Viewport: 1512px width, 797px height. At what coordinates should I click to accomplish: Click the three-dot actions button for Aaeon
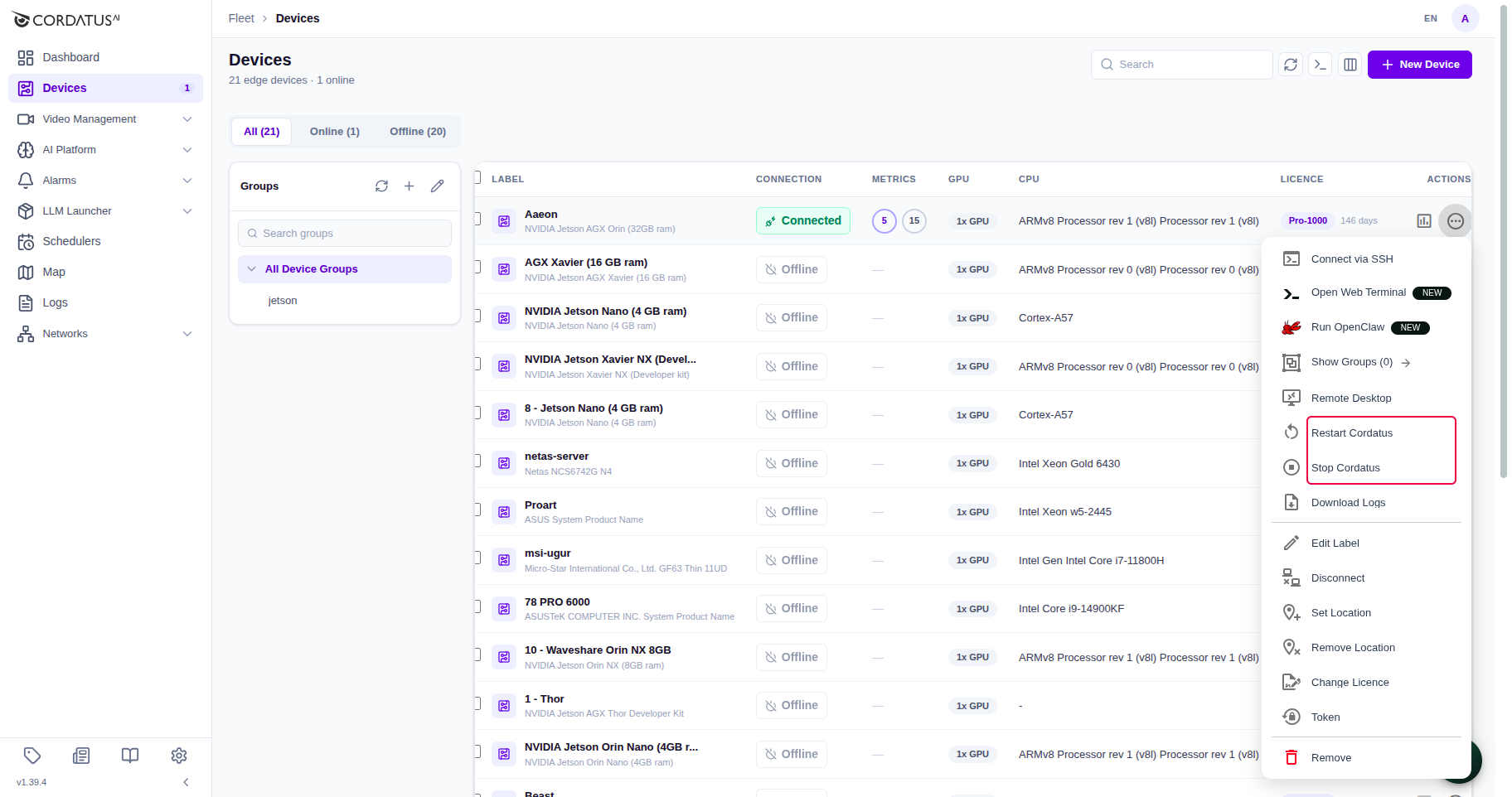point(1456,221)
